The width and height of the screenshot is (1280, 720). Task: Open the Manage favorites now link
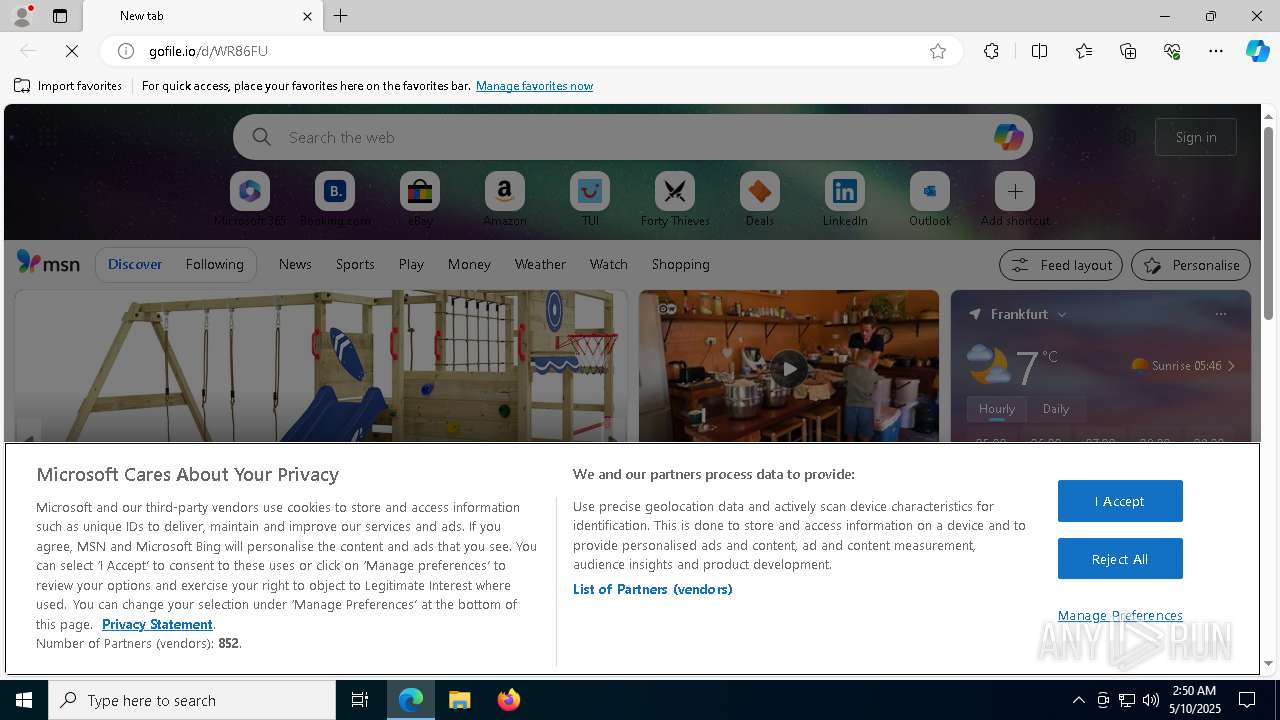(x=534, y=86)
